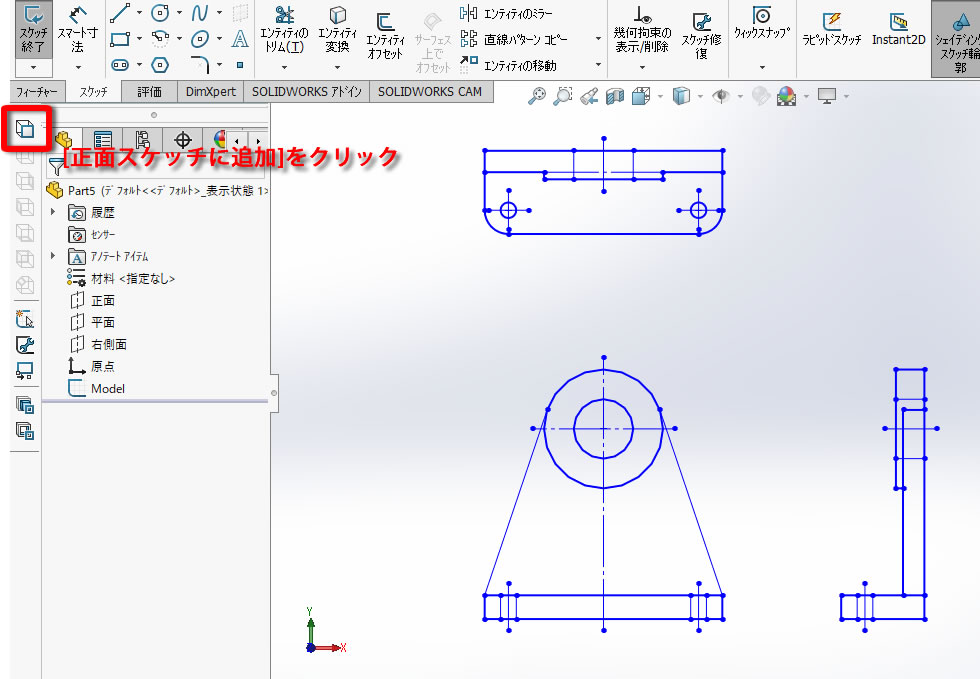
Task: Click Zoom to Area view icon
Action: pos(563,96)
